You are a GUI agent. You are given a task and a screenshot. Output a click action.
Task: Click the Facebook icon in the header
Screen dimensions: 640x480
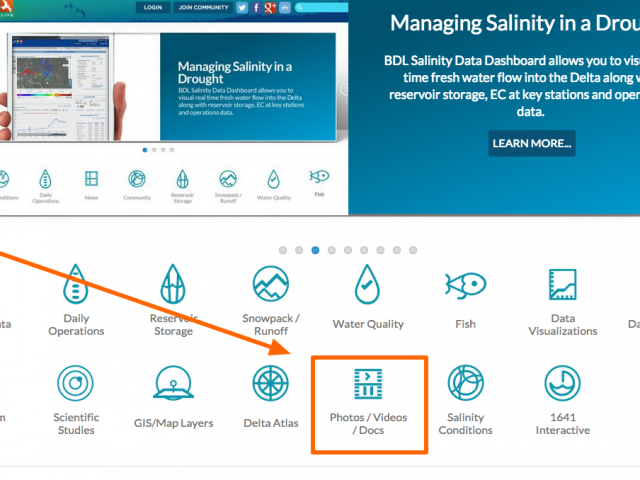(x=256, y=7)
